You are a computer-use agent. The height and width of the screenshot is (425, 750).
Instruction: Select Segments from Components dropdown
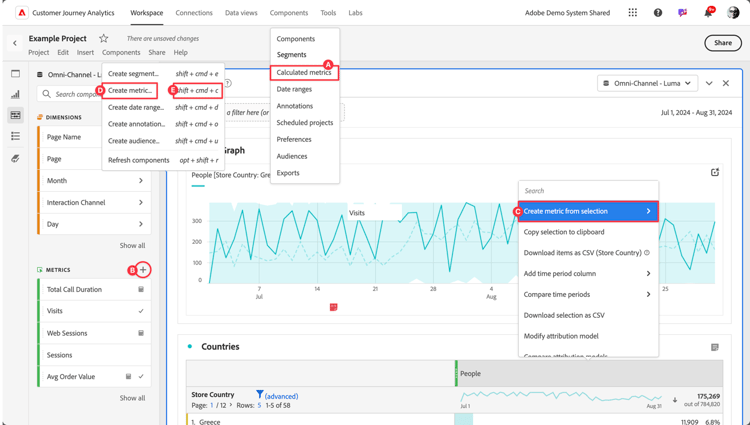tap(291, 54)
